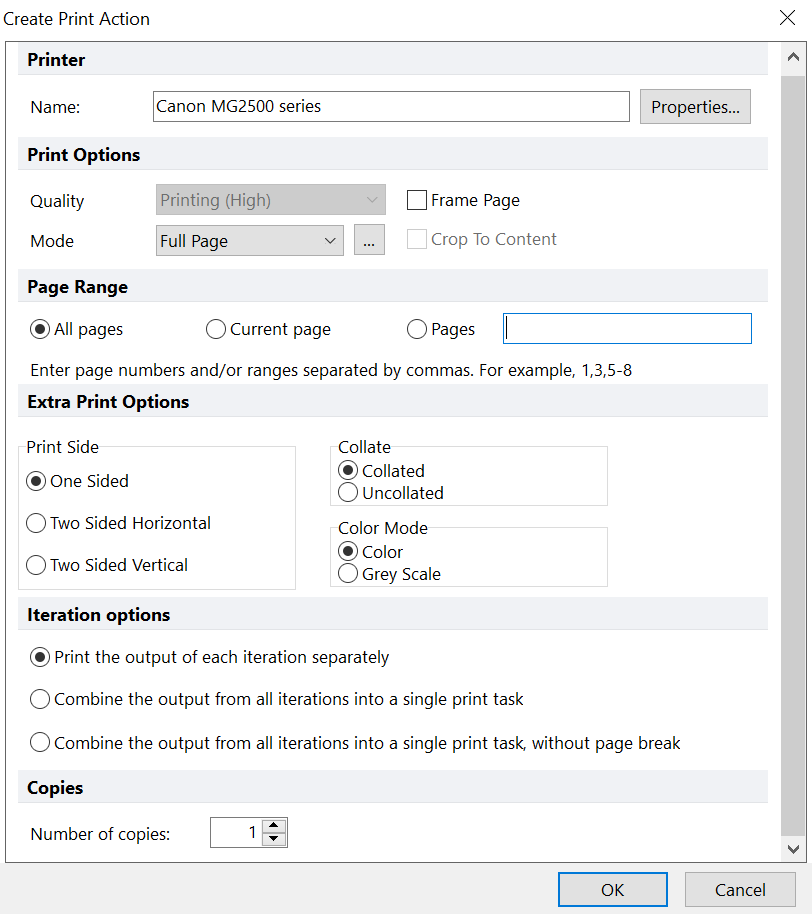
Task: Click the ellipsis button next to Mode
Action: point(369,241)
